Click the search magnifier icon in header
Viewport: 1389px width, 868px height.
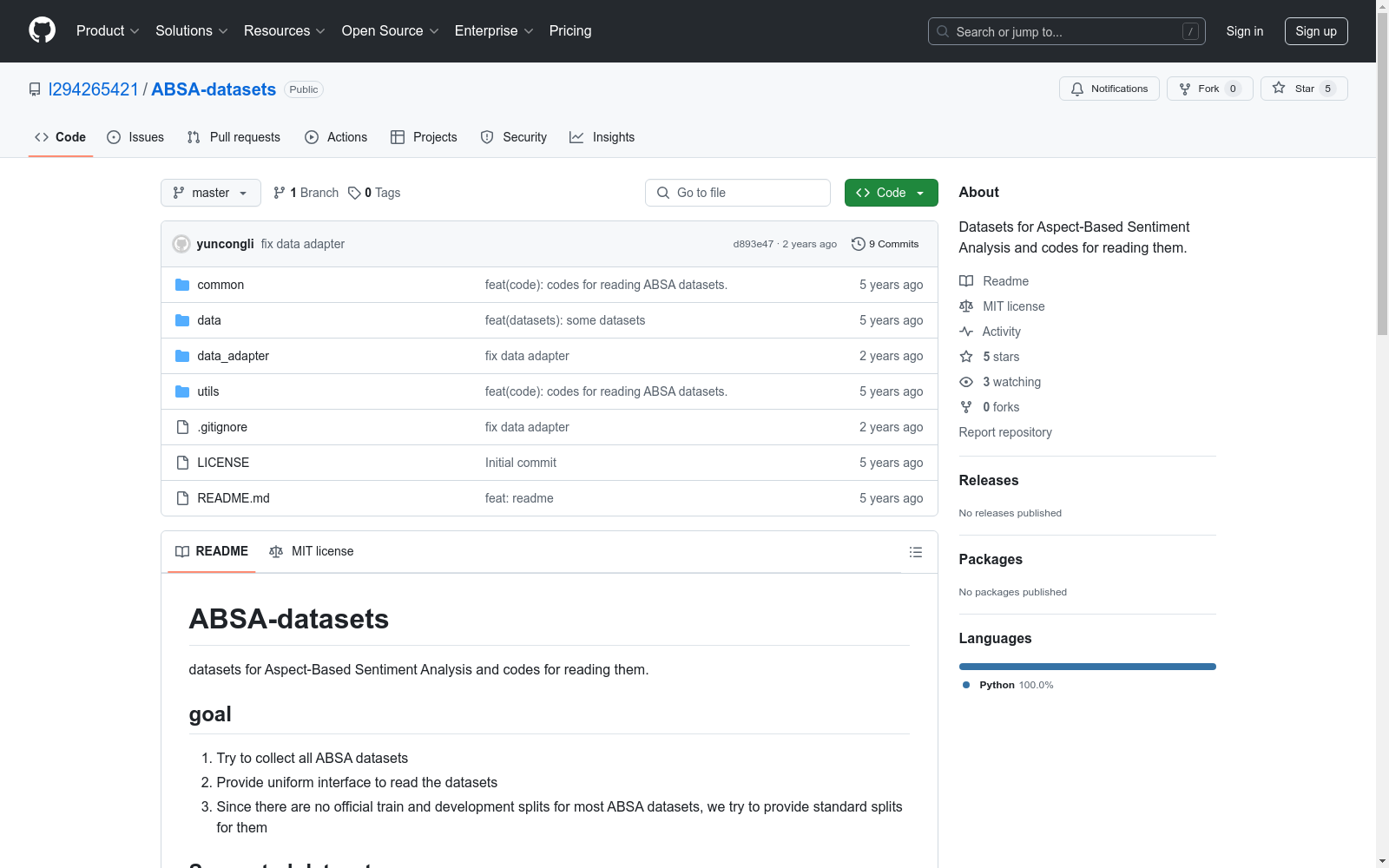943,31
